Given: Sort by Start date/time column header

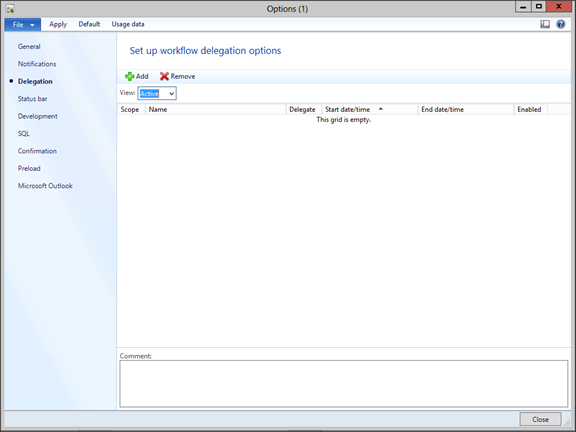Looking at the screenshot, I should [370, 109].
